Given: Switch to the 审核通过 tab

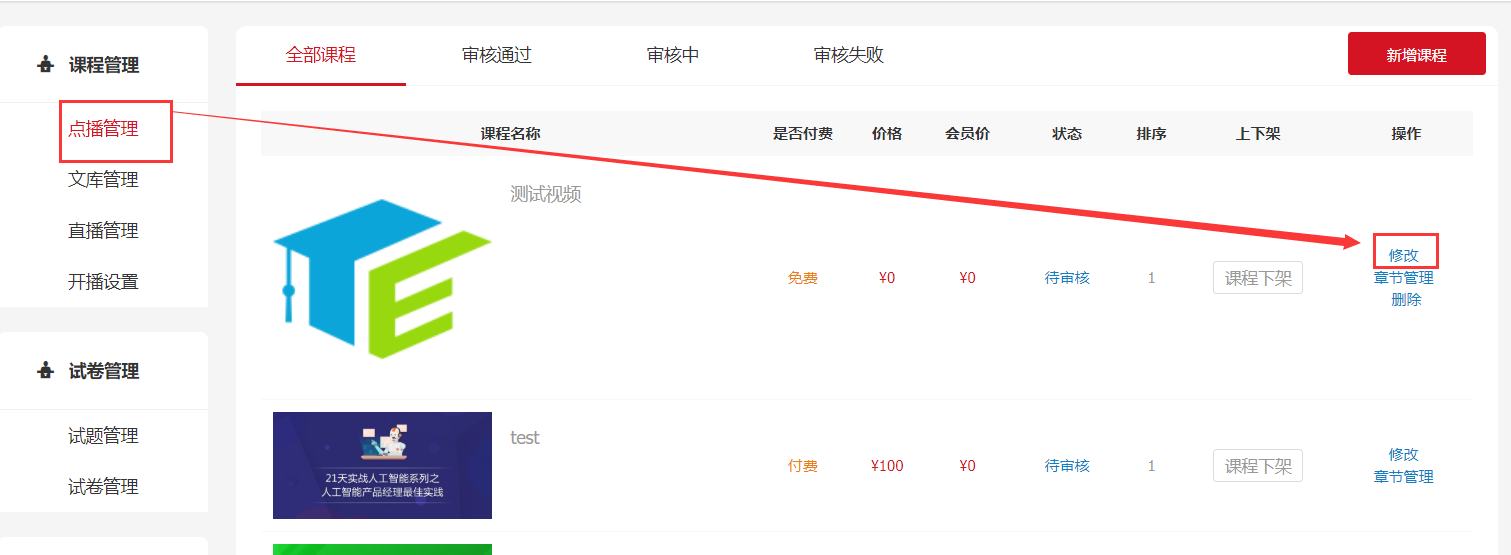Looking at the screenshot, I should click(497, 55).
